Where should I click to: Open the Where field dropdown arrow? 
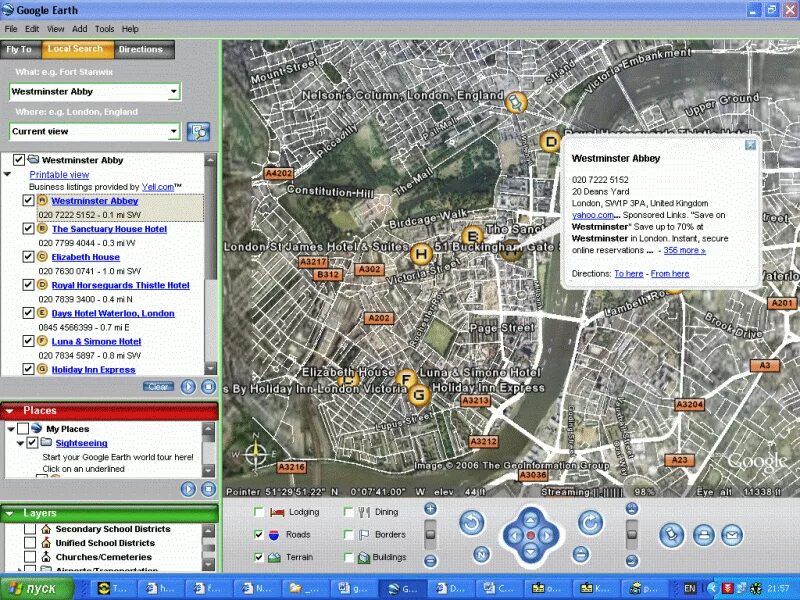[x=173, y=132]
